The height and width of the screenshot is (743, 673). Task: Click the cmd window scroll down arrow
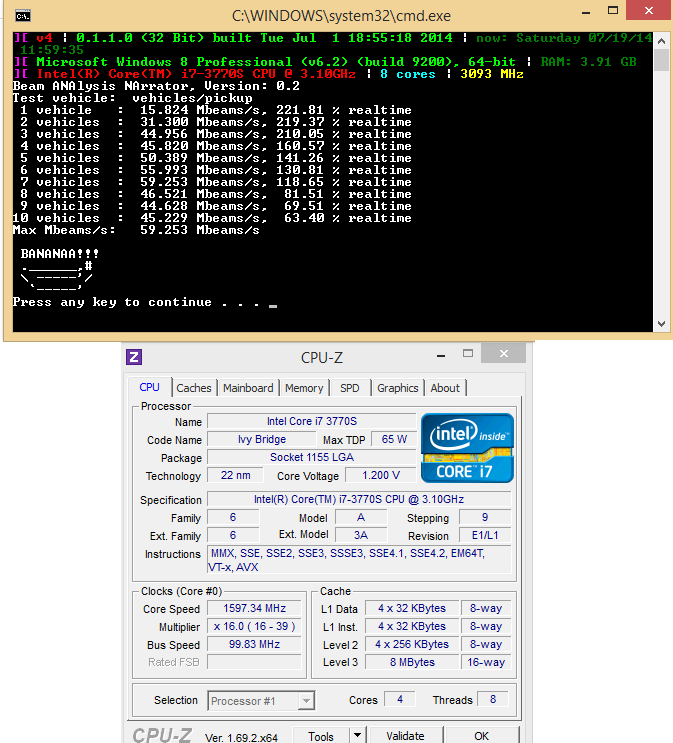point(661,324)
